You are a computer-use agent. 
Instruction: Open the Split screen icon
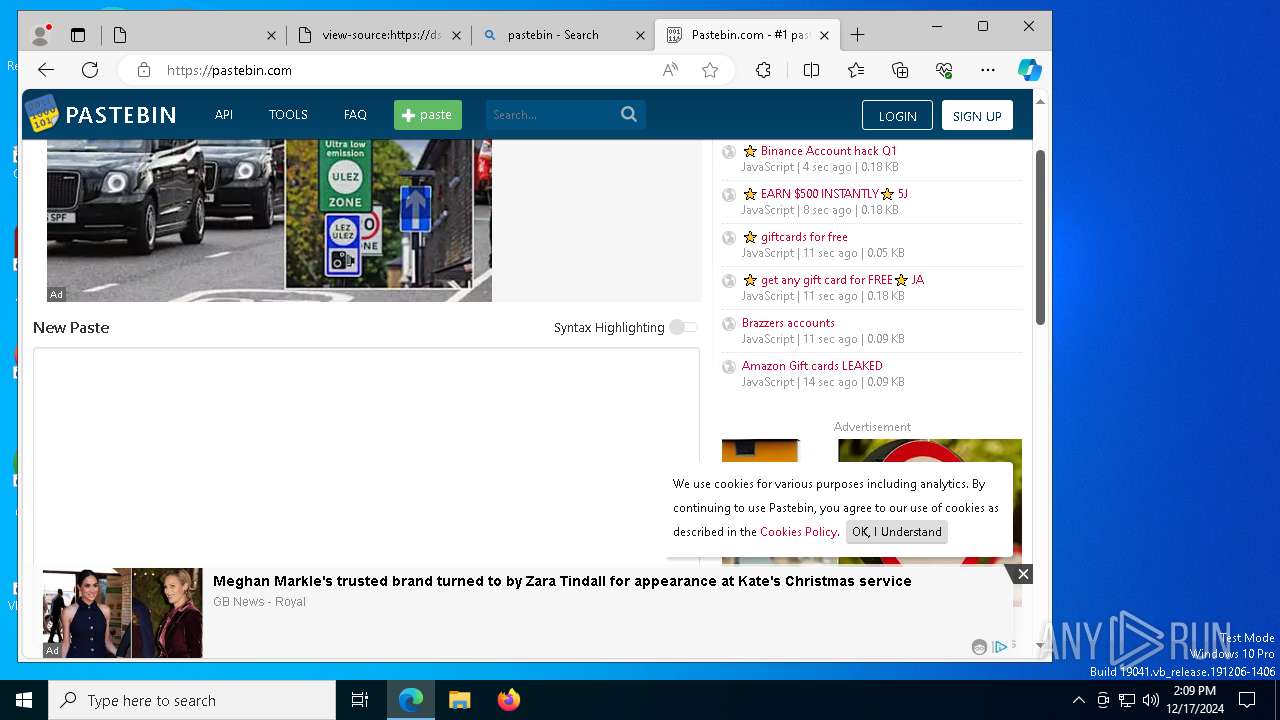(811, 70)
